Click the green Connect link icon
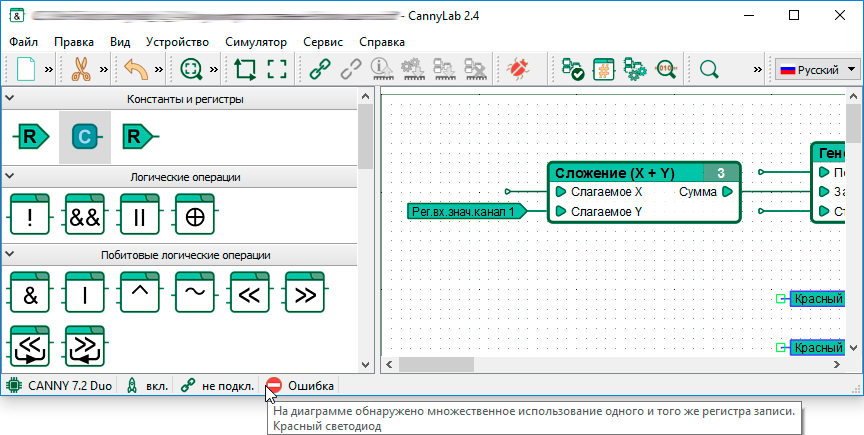 pos(320,69)
